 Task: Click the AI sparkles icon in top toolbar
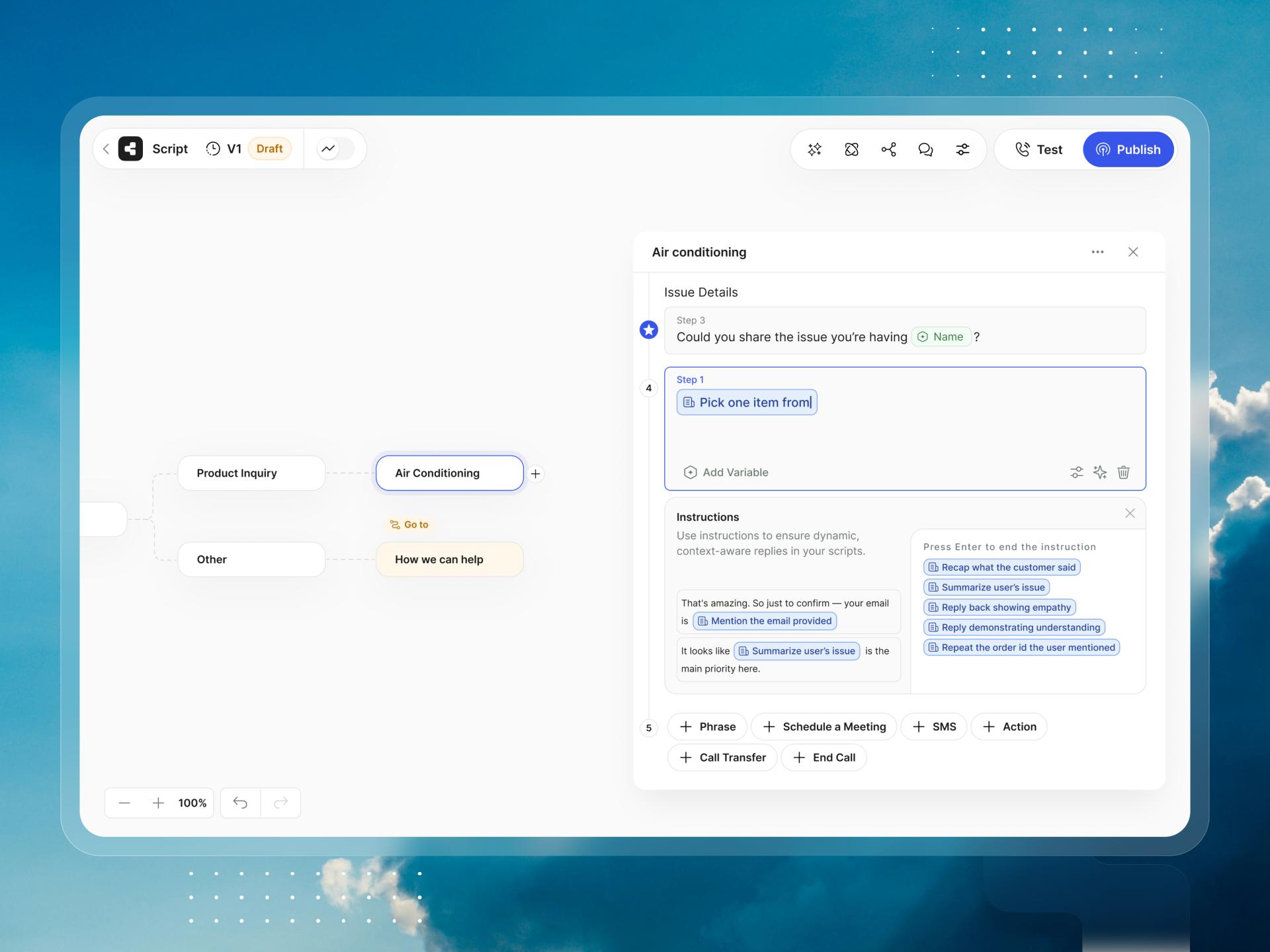click(814, 149)
